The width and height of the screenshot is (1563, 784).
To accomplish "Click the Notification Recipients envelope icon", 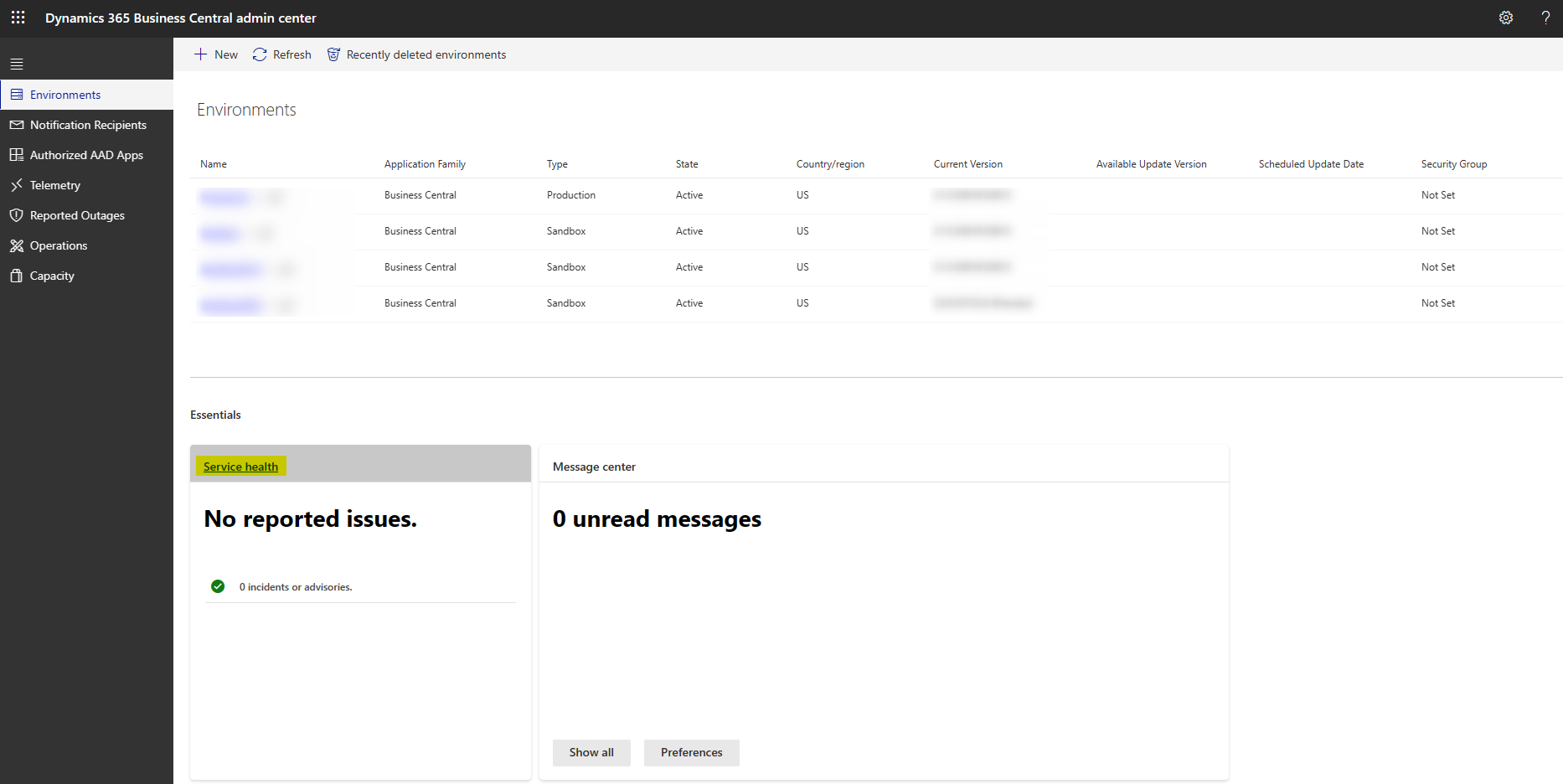I will (x=17, y=125).
